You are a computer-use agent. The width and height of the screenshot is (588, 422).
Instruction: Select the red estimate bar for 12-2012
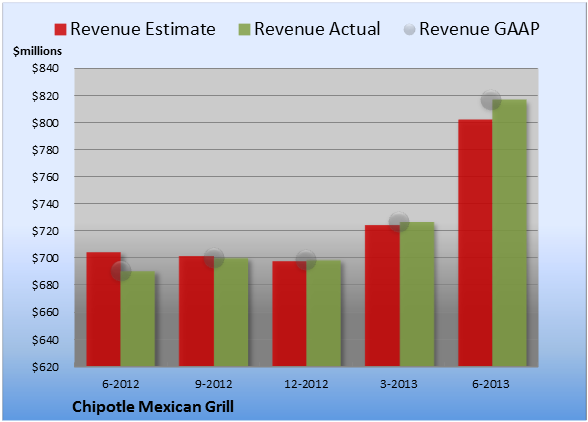[289, 314]
